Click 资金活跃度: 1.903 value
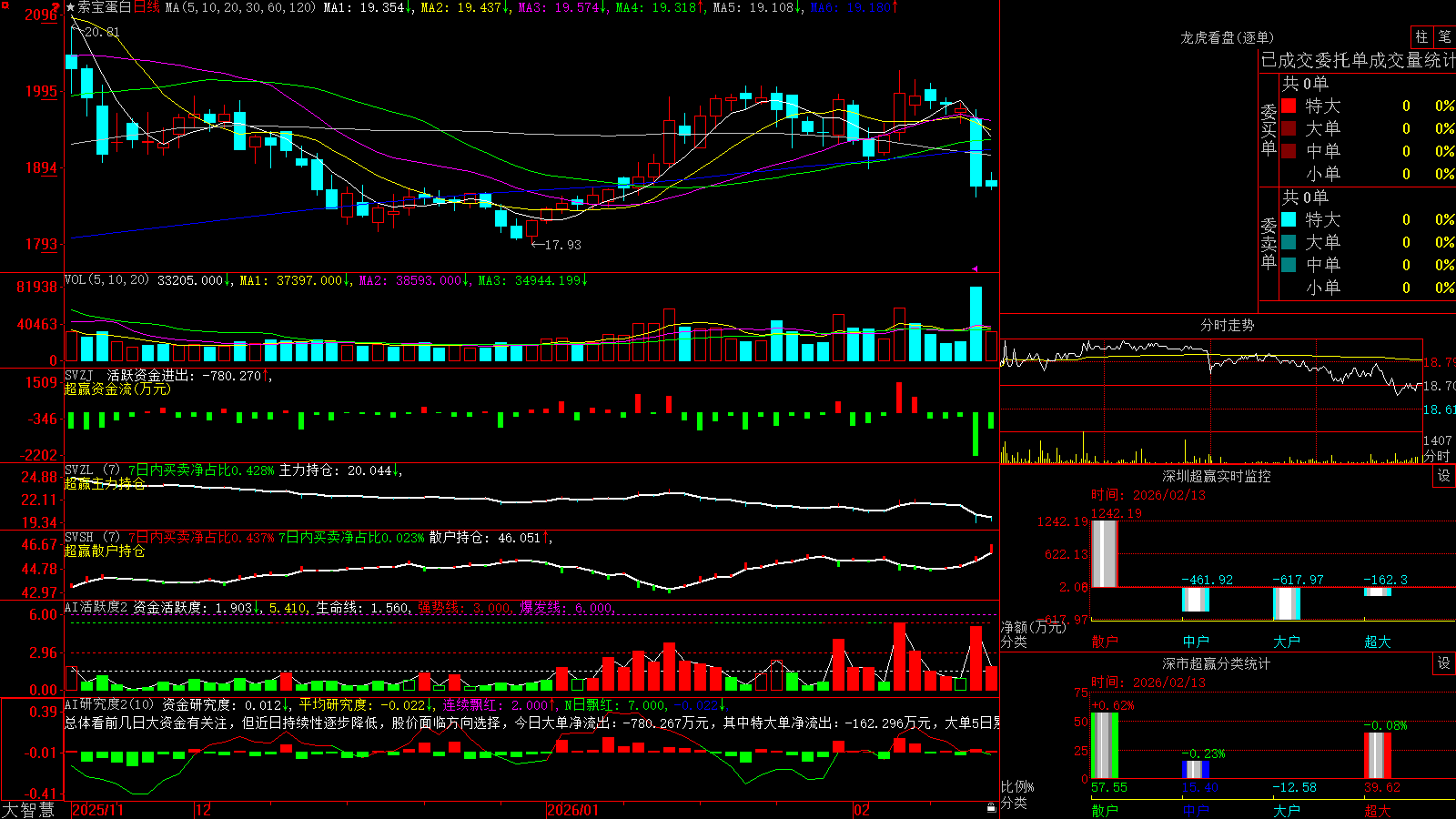 click(198, 607)
